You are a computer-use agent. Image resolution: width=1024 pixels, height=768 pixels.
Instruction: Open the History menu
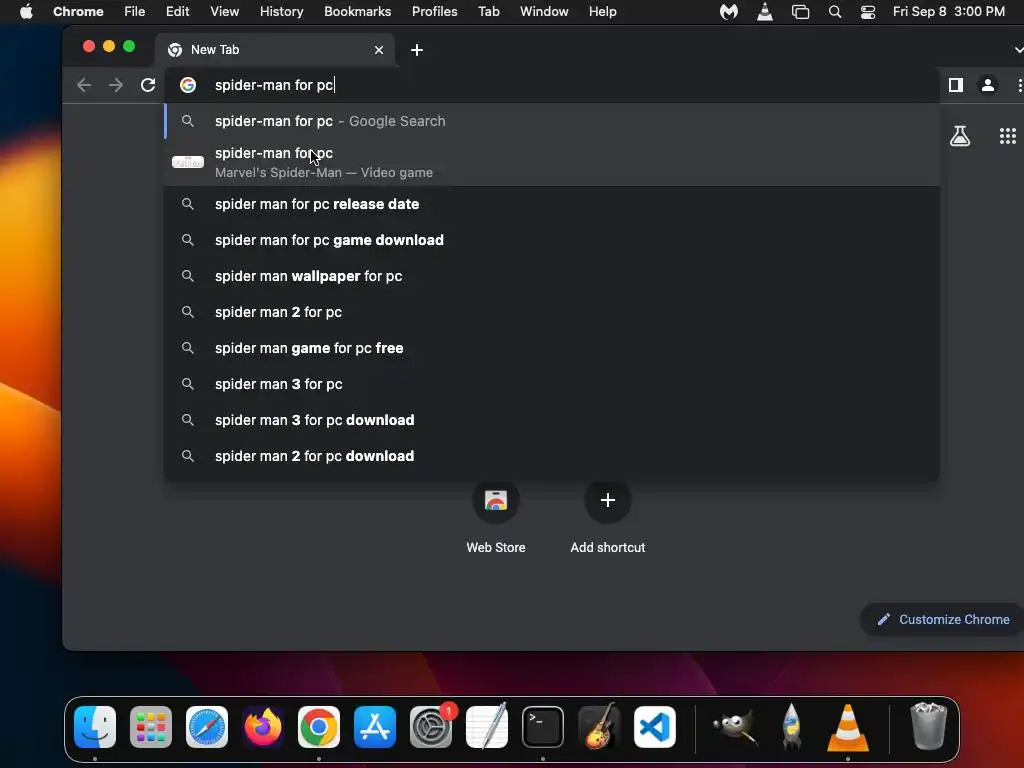pos(281,11)
